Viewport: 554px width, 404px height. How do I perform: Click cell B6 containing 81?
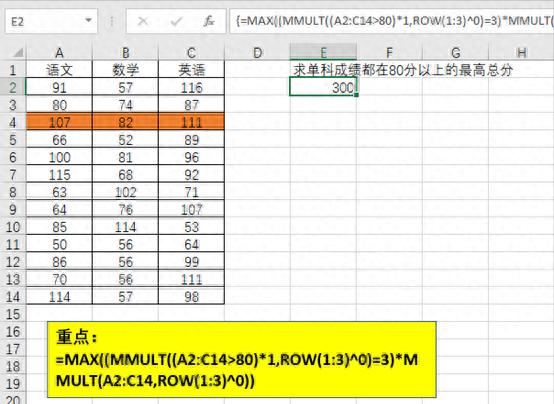point(125,157)
